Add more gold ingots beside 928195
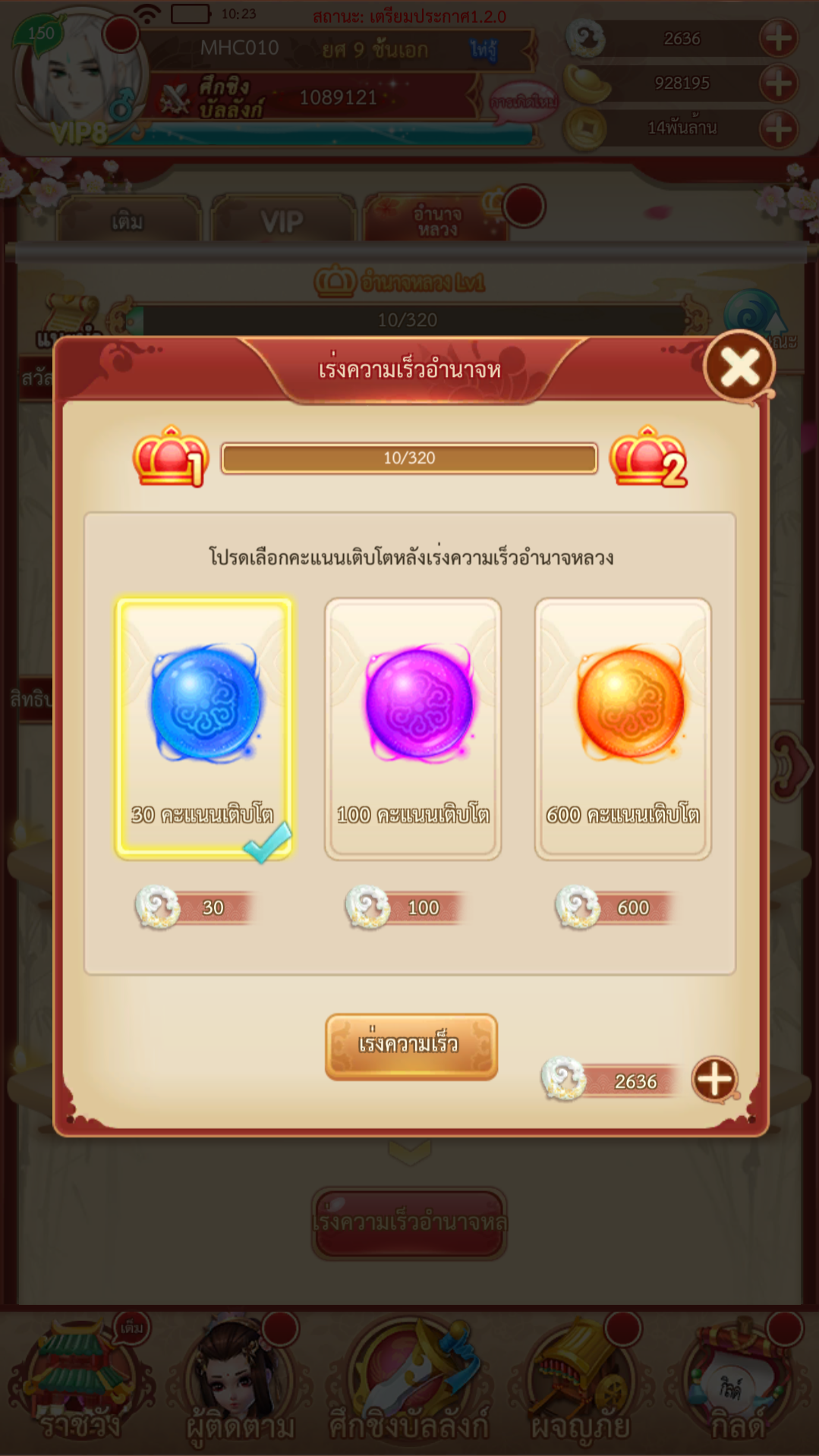 [x=779, y=83]
